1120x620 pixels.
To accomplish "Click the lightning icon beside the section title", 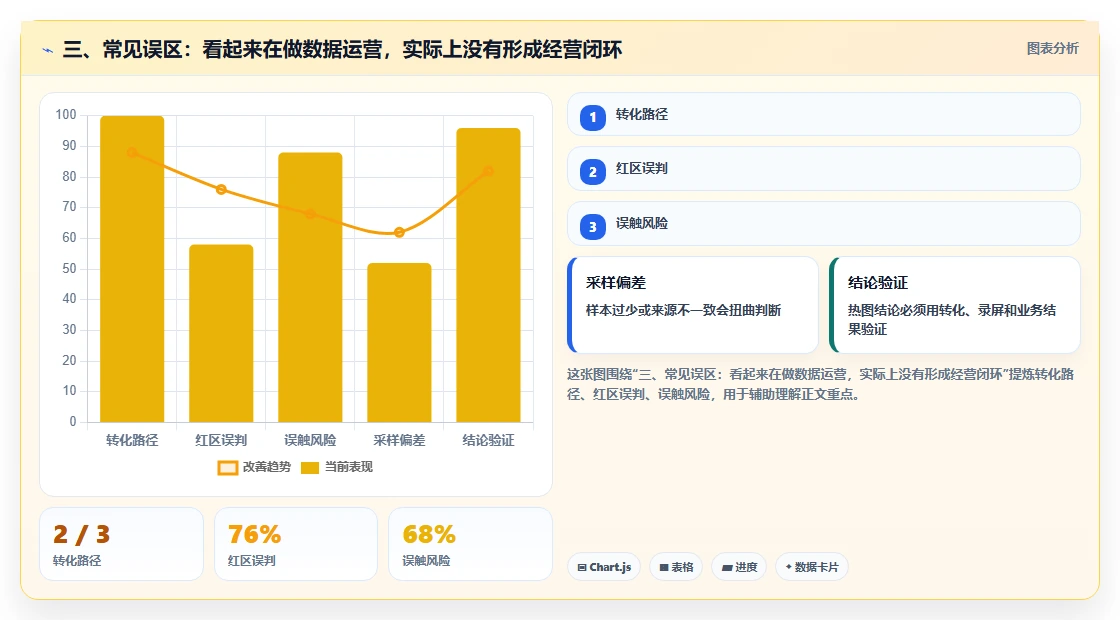I will (x=48, y=50).
